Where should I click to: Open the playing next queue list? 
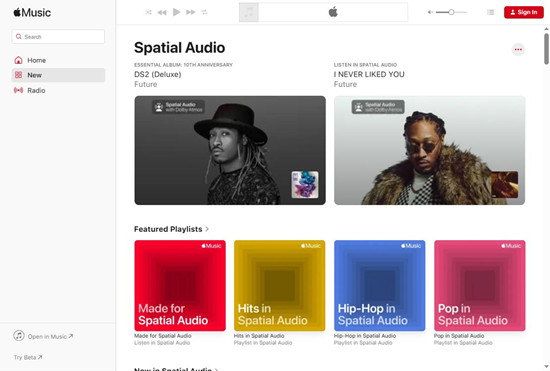click(491, 12)
